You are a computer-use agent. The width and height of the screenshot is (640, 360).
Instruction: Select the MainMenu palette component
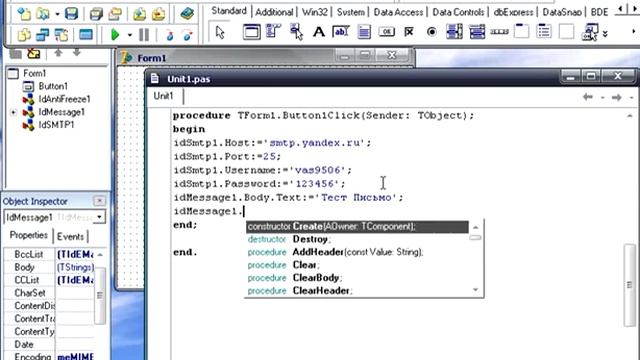(x=273, y=31)
